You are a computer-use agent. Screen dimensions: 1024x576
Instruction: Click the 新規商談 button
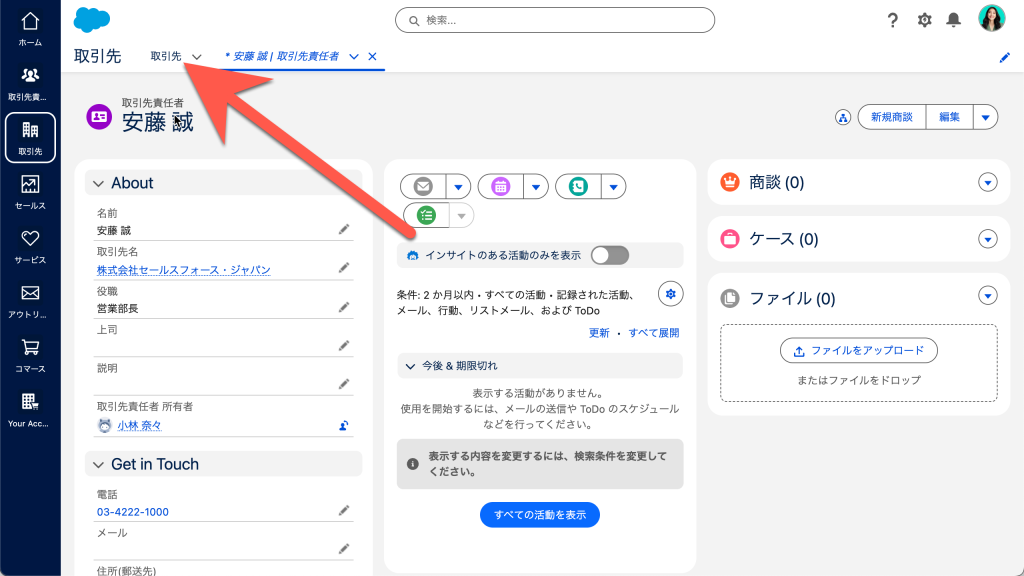click(891, 118)
